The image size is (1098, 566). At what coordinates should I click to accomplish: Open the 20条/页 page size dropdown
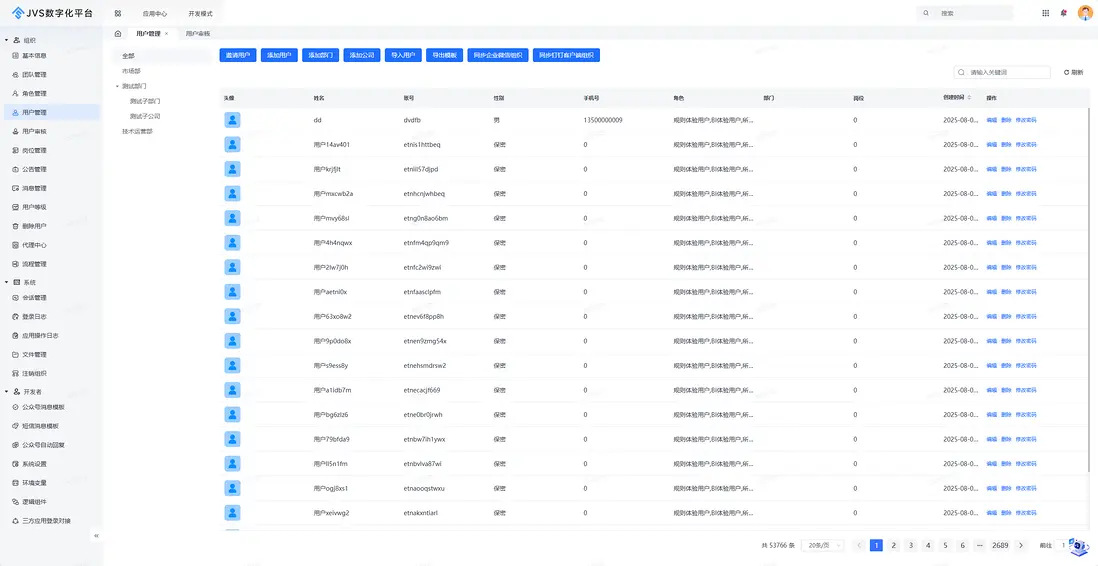[x=824, y=545]
